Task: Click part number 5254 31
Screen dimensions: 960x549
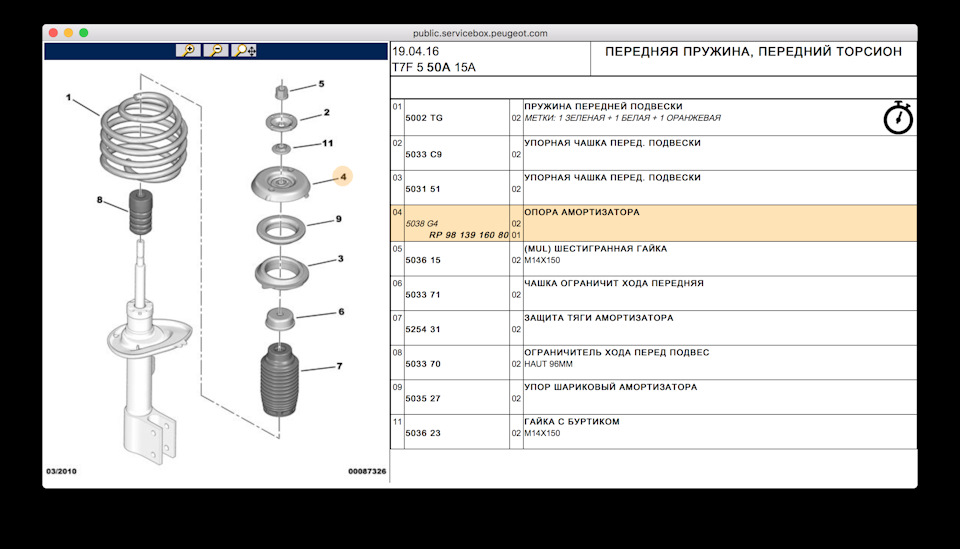Action: point(422,329)
